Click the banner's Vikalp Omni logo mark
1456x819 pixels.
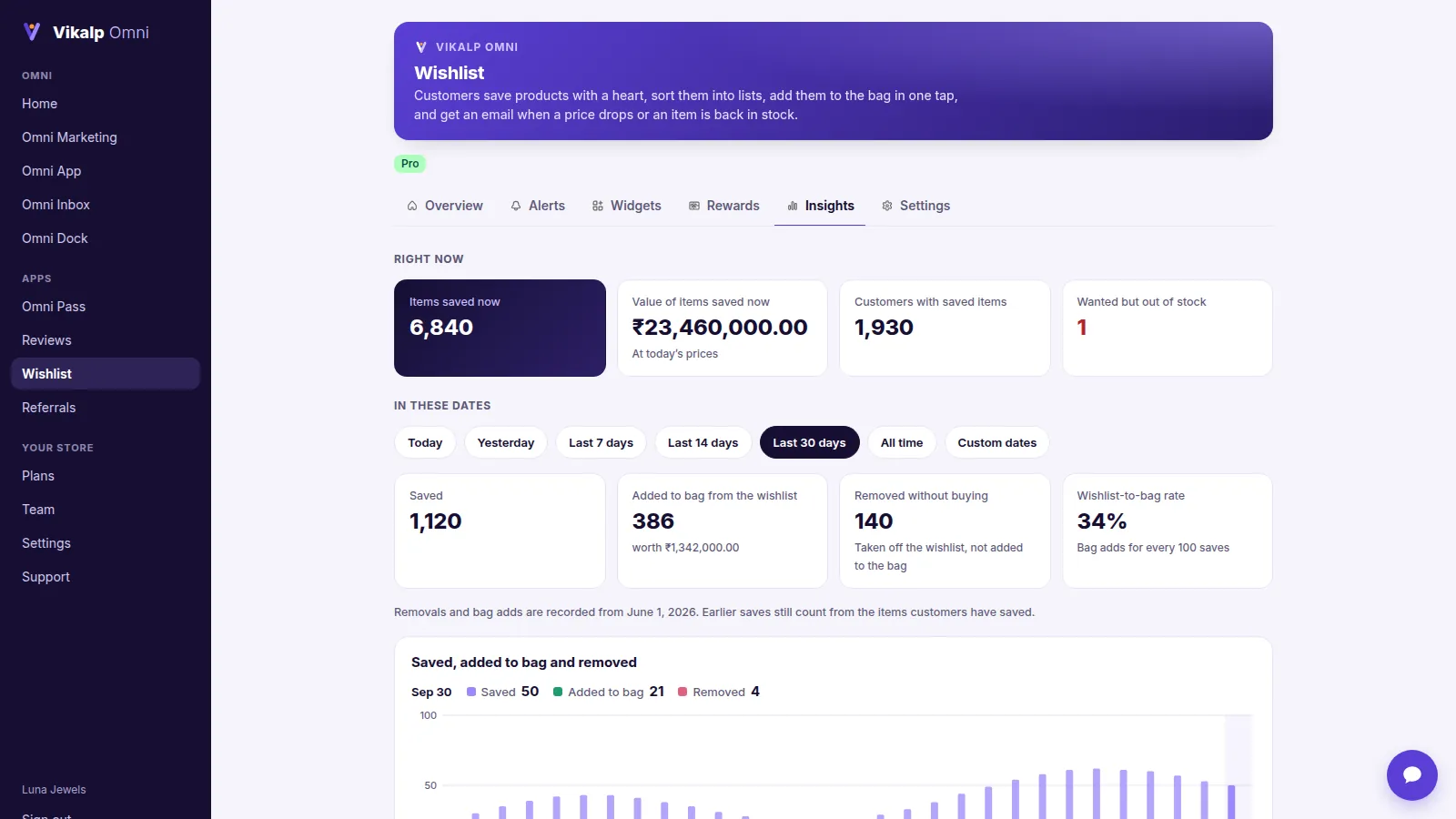[420, 47]
